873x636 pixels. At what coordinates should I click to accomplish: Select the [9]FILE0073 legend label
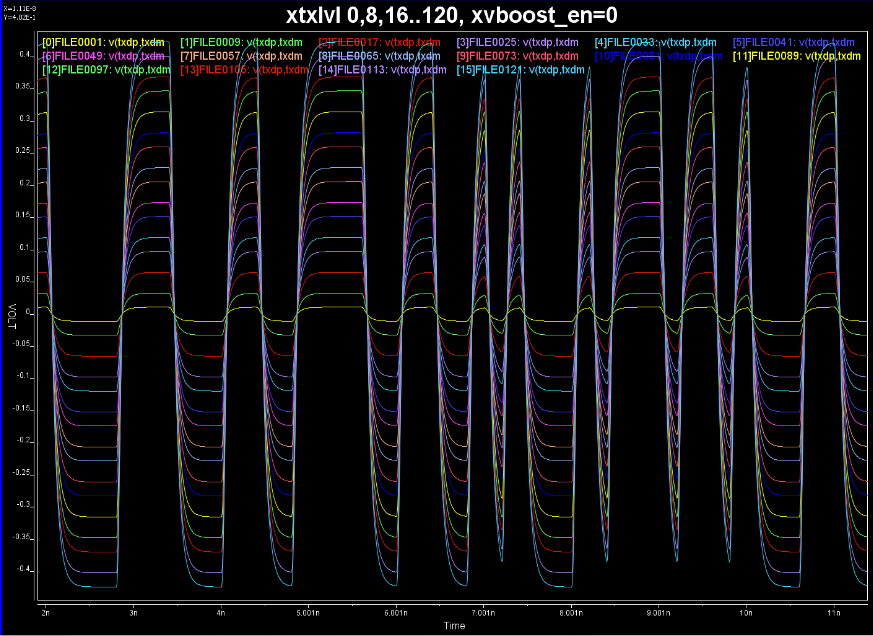518,56
